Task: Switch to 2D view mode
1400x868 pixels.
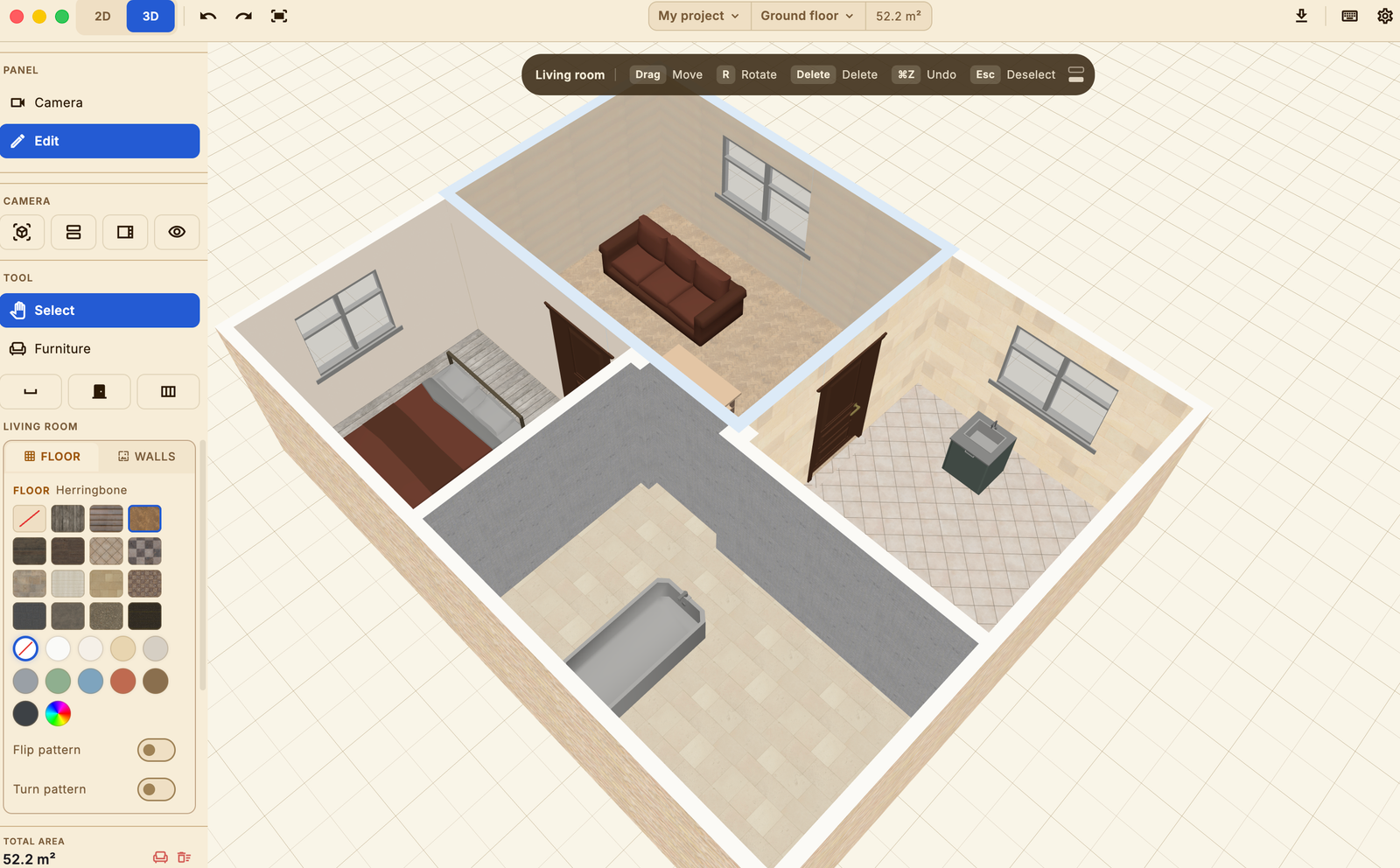Action: click(102, 16)
